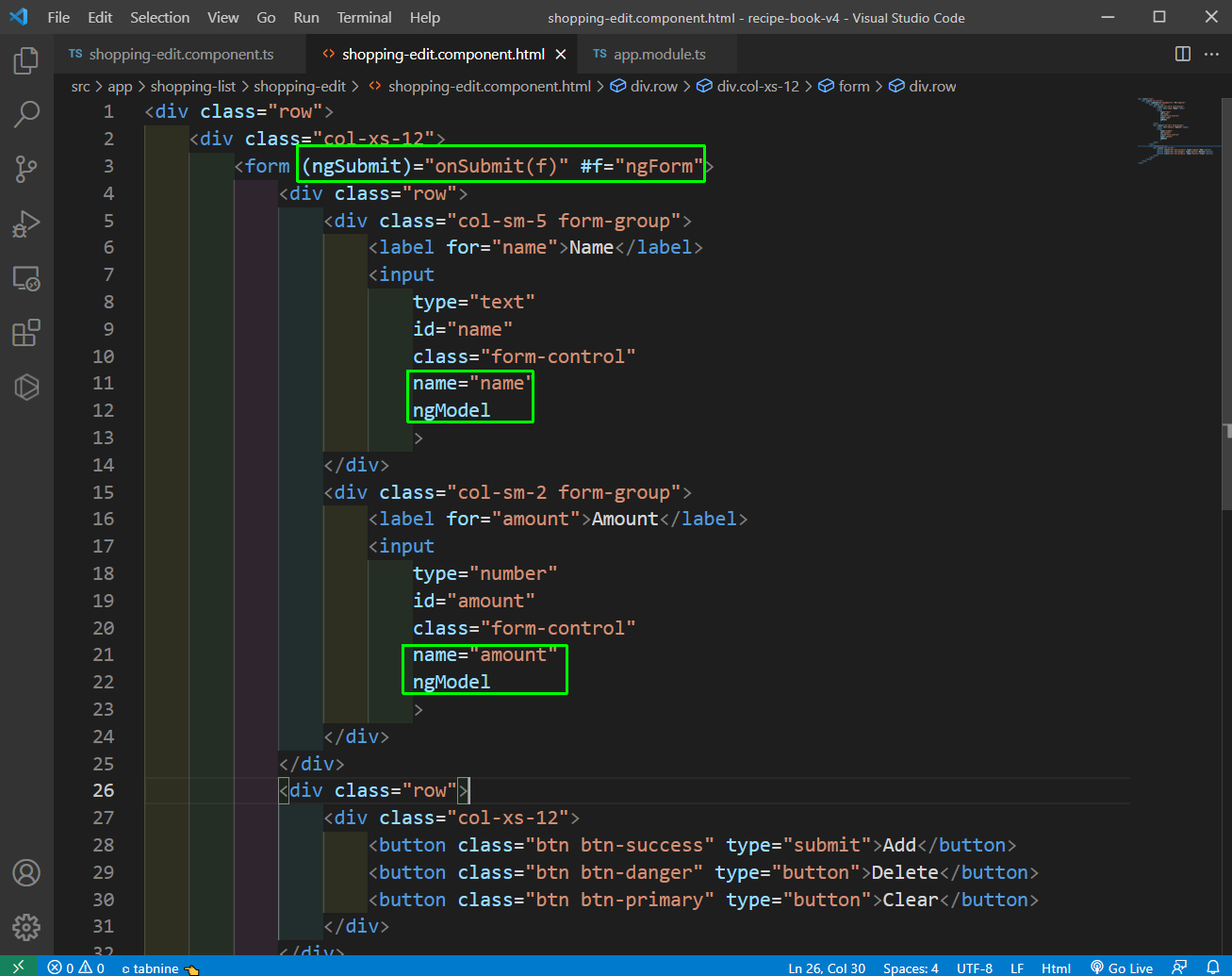Click the VS Code logo icon

pos(18,17)
